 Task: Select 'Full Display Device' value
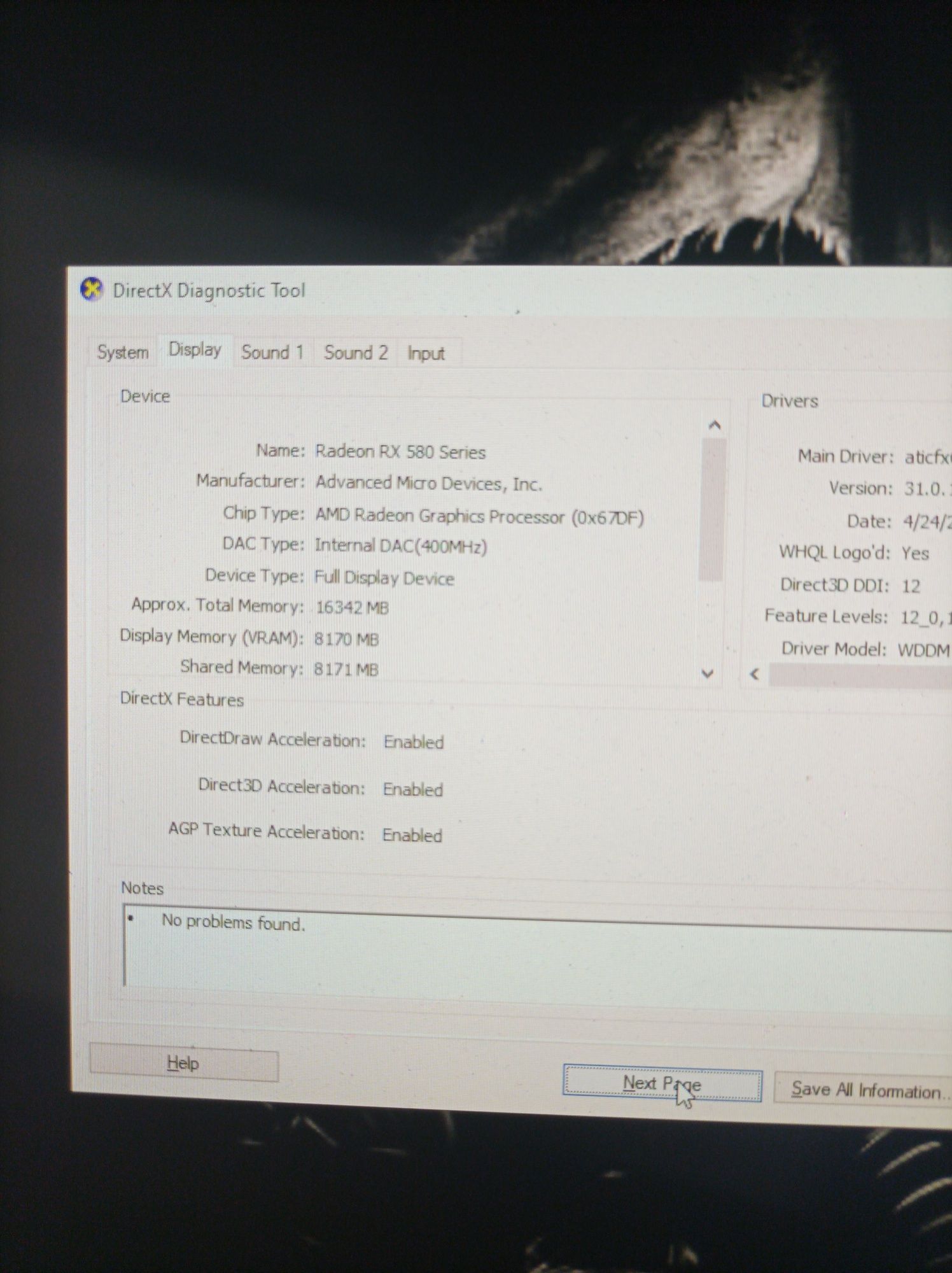[x=384, y=578]
